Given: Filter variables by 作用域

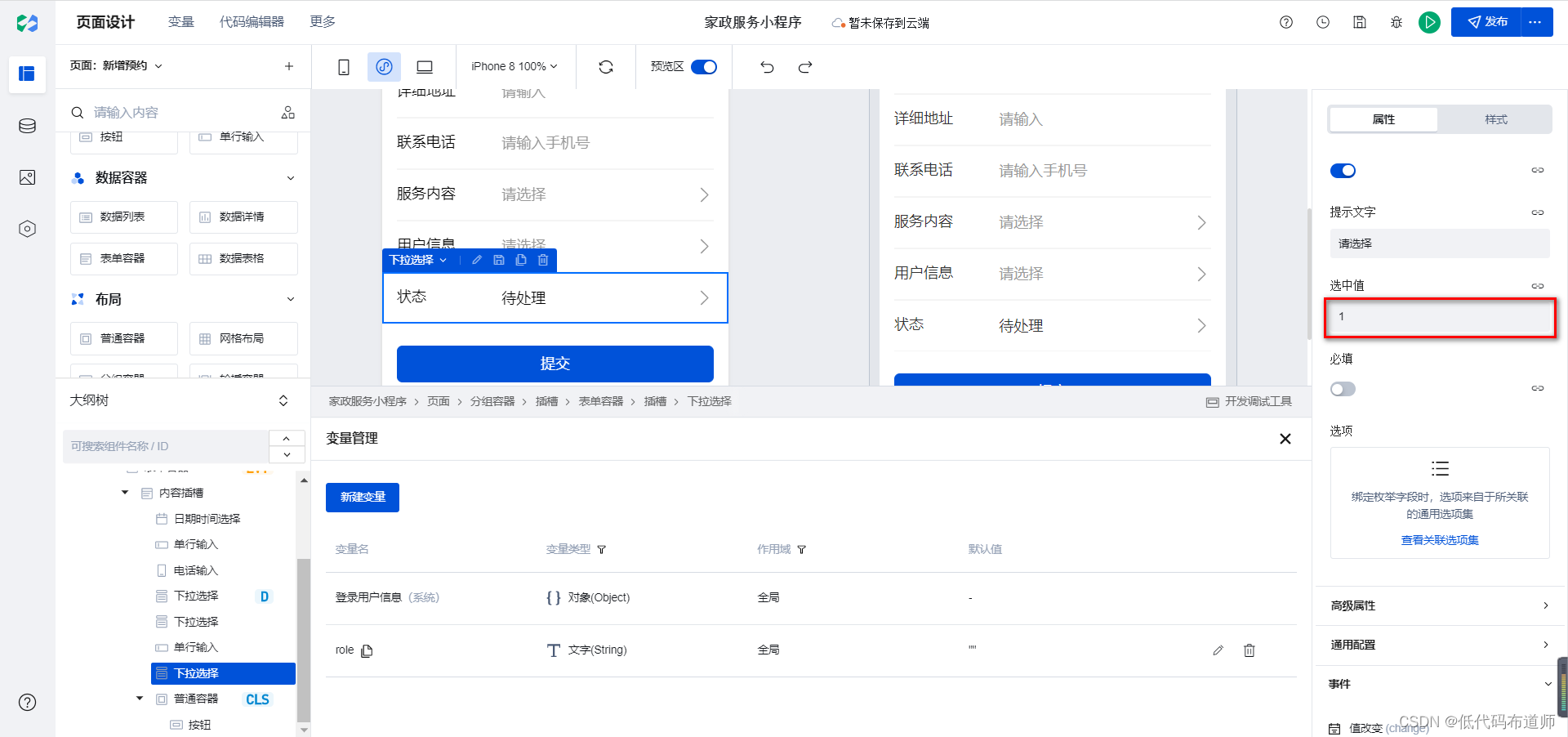Looking at the screenshot, I should click(x=802, y=549).
